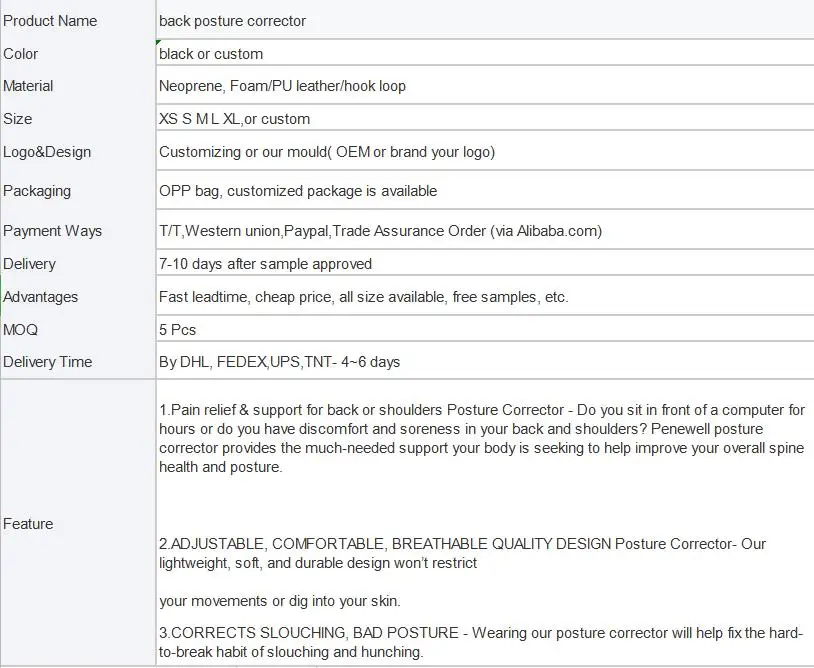The width and height of the screenshot is (814, 668).
Task: Select the 'black or custom' cell
Action: coord(211,54)
